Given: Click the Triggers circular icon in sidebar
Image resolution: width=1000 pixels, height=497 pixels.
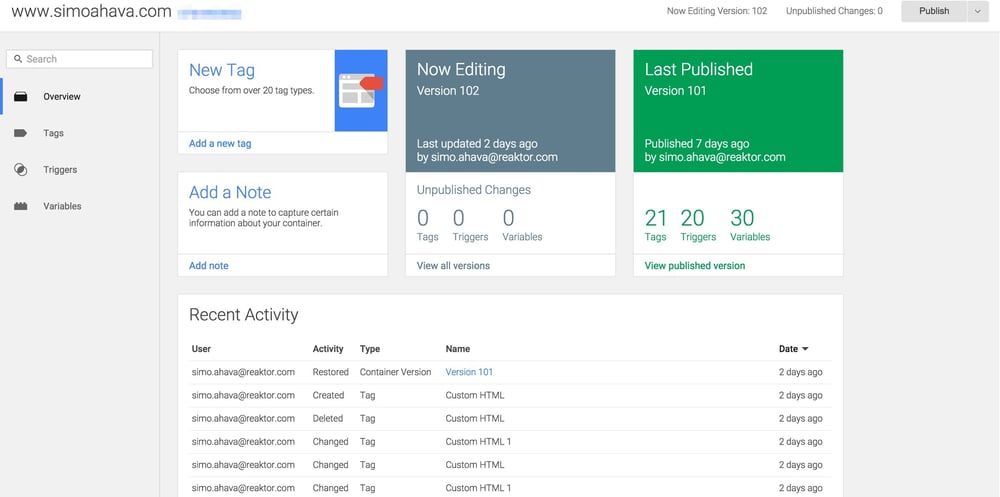Looking at the screenshot, I should click(x=20, y=170).
